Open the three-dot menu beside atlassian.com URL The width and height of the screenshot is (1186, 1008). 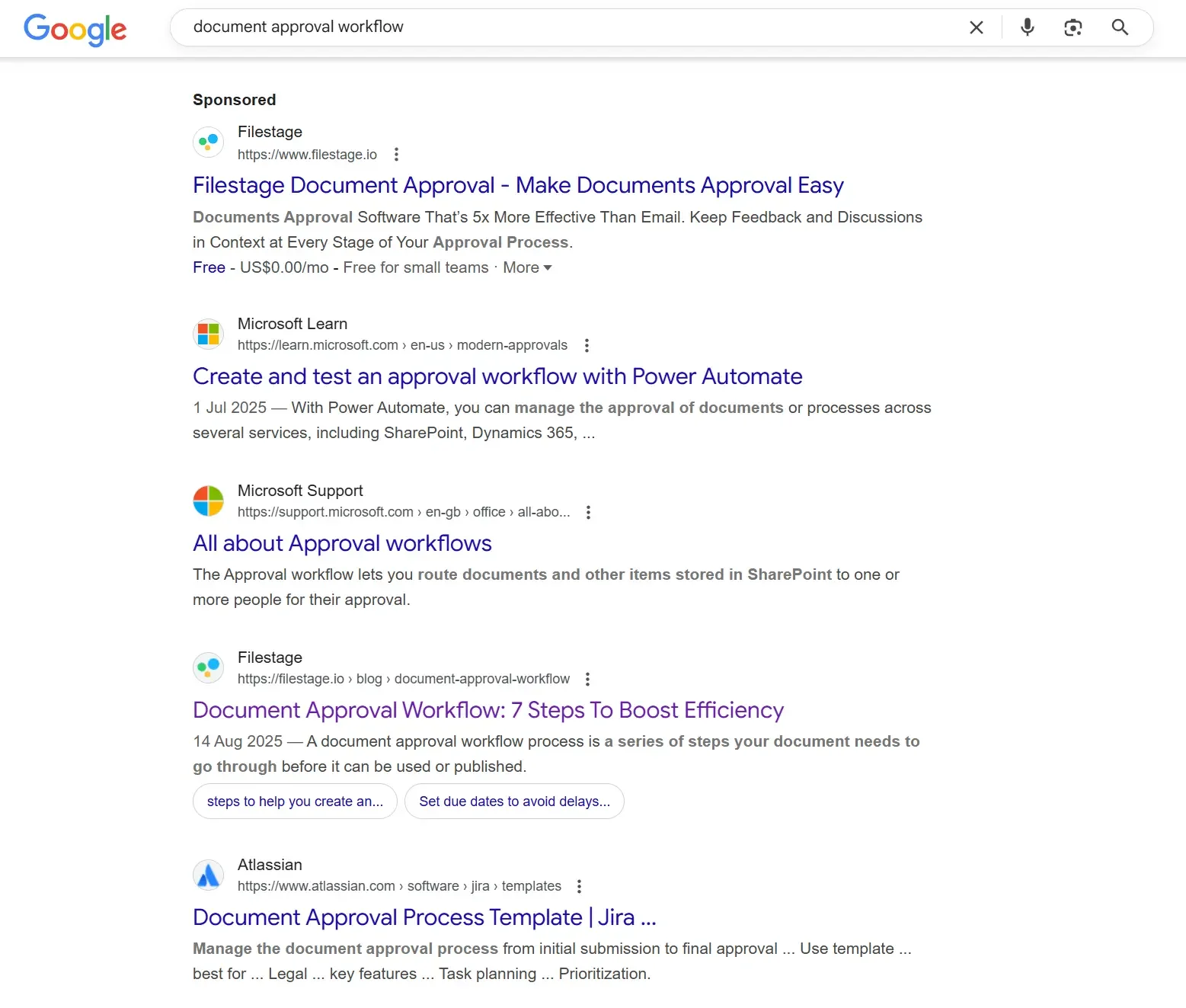click(x=579, y=886)
